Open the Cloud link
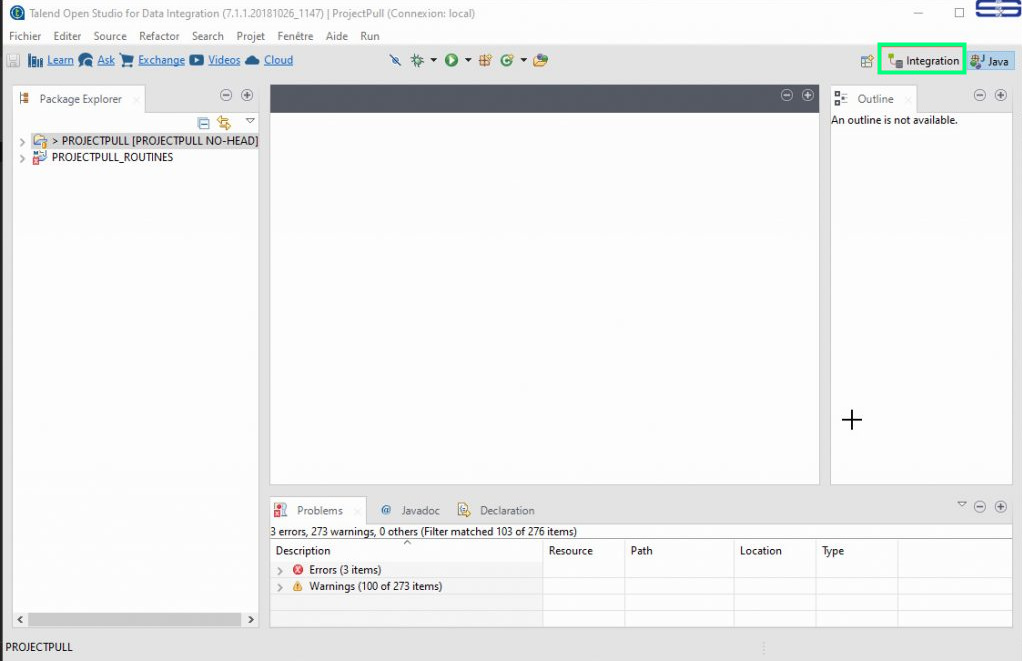 [x=278, y=61]
